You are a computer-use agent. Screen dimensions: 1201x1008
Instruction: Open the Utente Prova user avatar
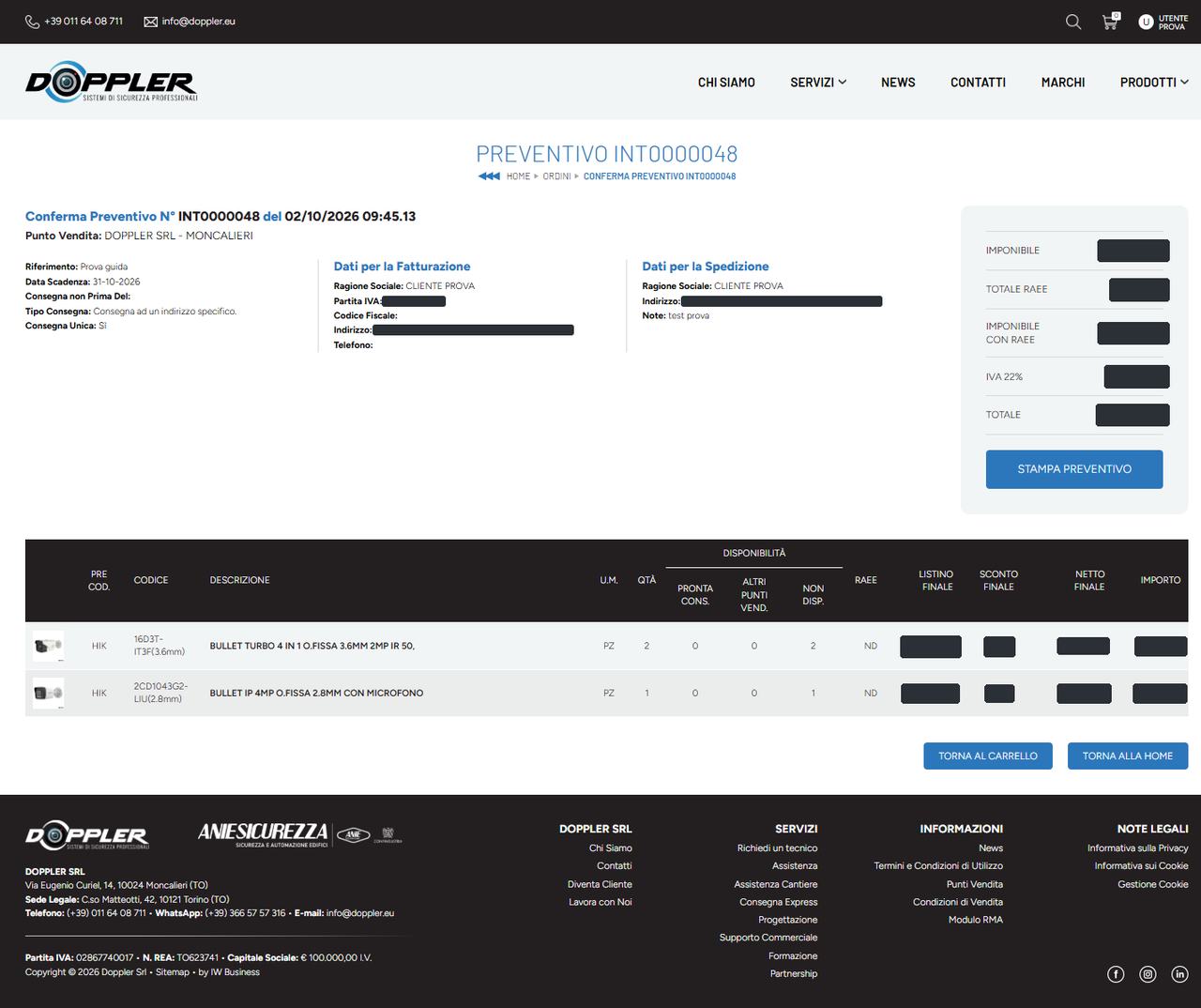(x=1146, y=22)
